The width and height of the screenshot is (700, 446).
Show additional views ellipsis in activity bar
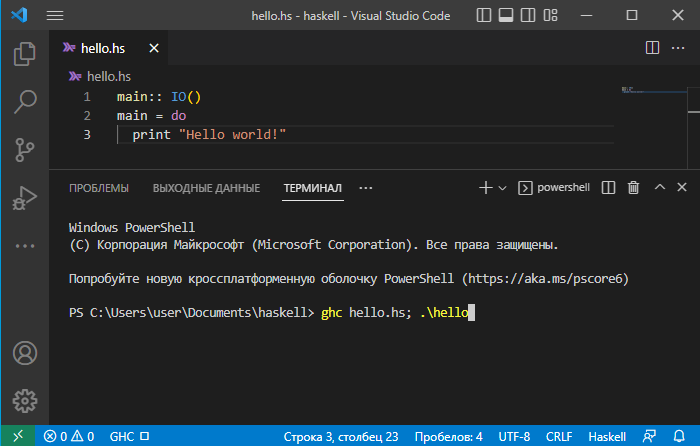pos(25,246)
